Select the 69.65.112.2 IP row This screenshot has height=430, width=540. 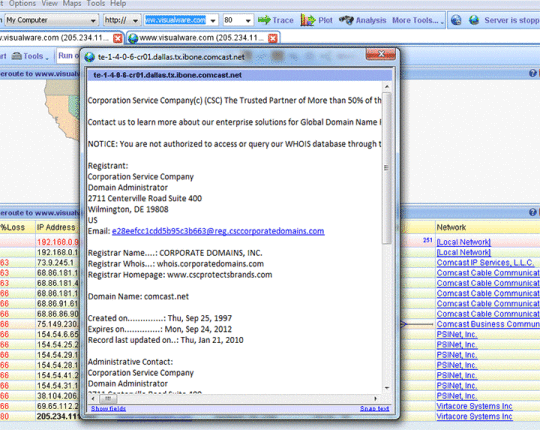click(x=58, y=406)
